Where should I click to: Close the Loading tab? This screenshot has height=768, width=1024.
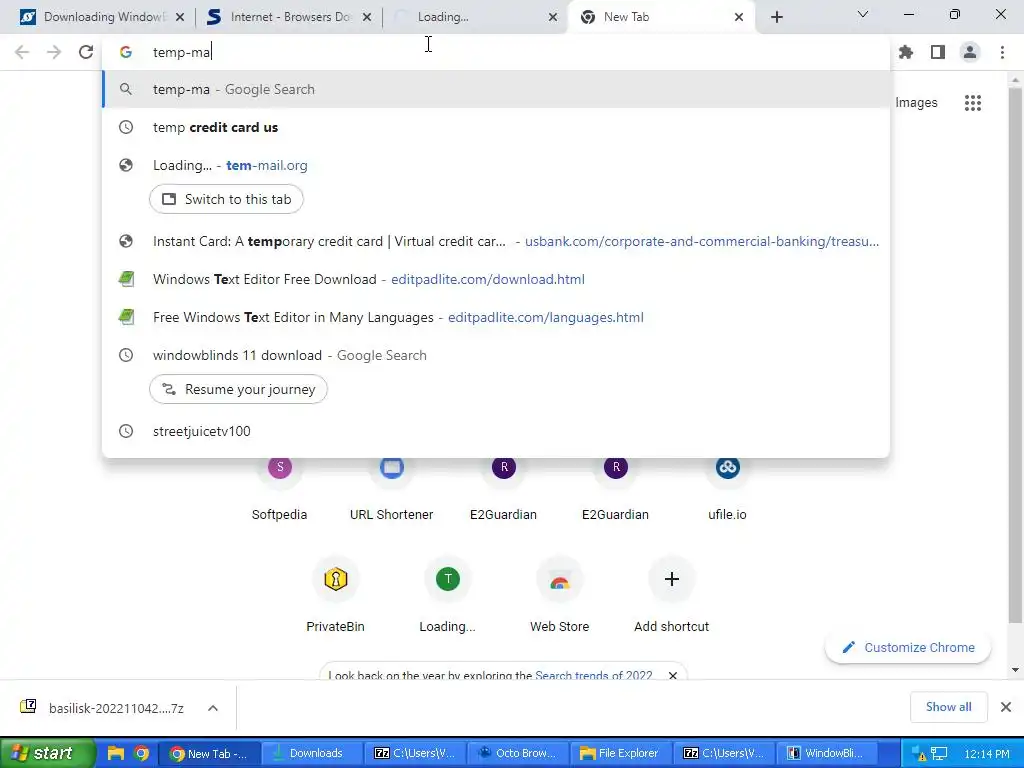(552, 17)
